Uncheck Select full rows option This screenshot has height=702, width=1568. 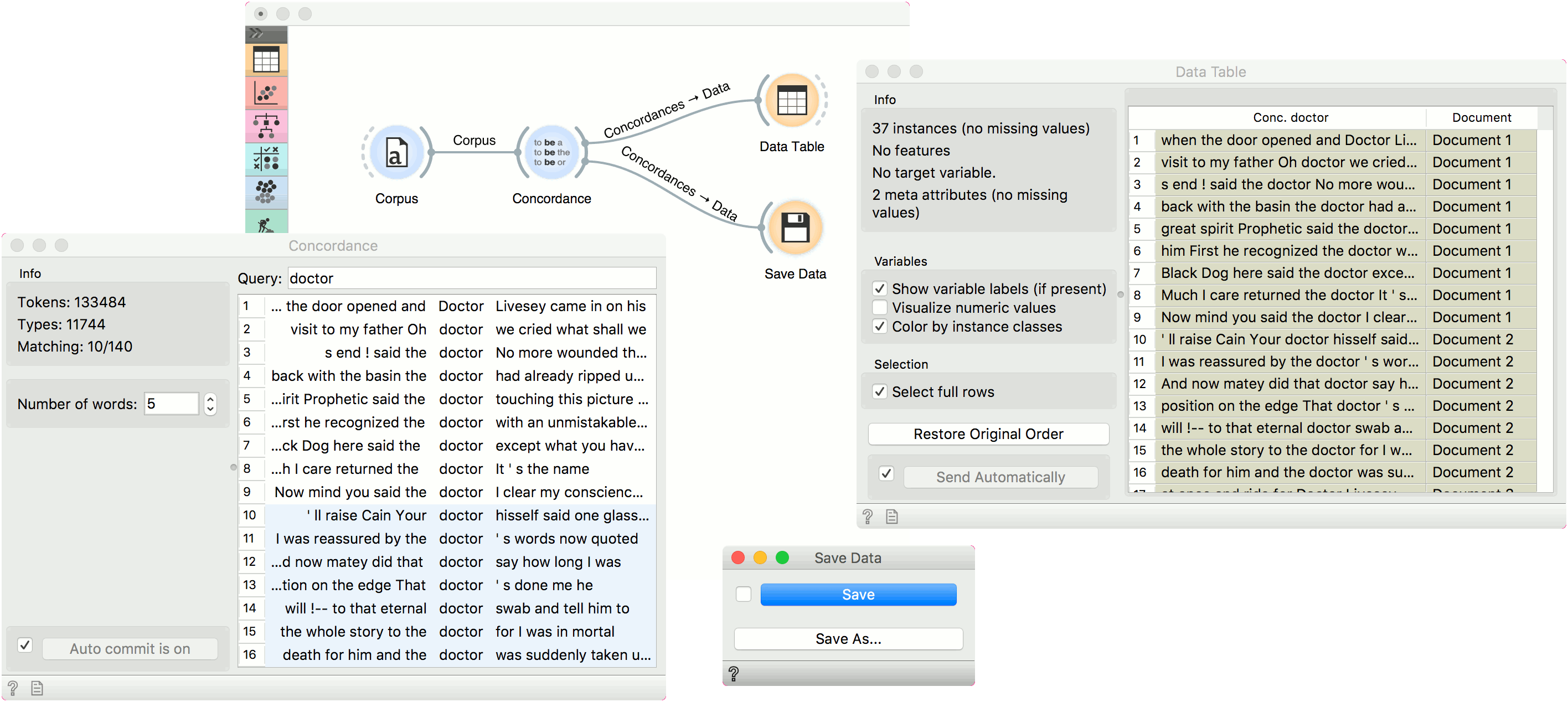[880, 391]
